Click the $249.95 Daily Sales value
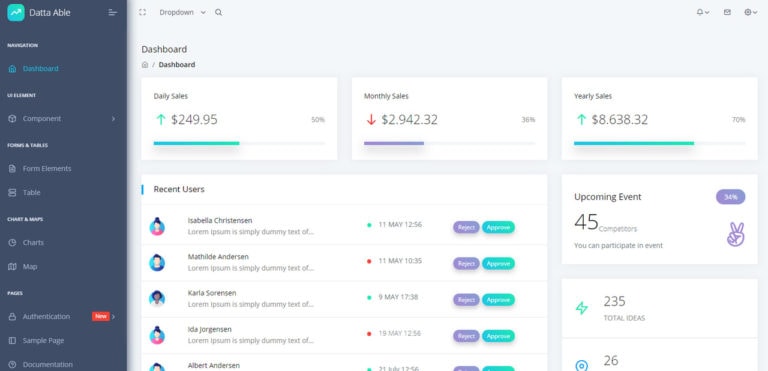 (194, 120)
